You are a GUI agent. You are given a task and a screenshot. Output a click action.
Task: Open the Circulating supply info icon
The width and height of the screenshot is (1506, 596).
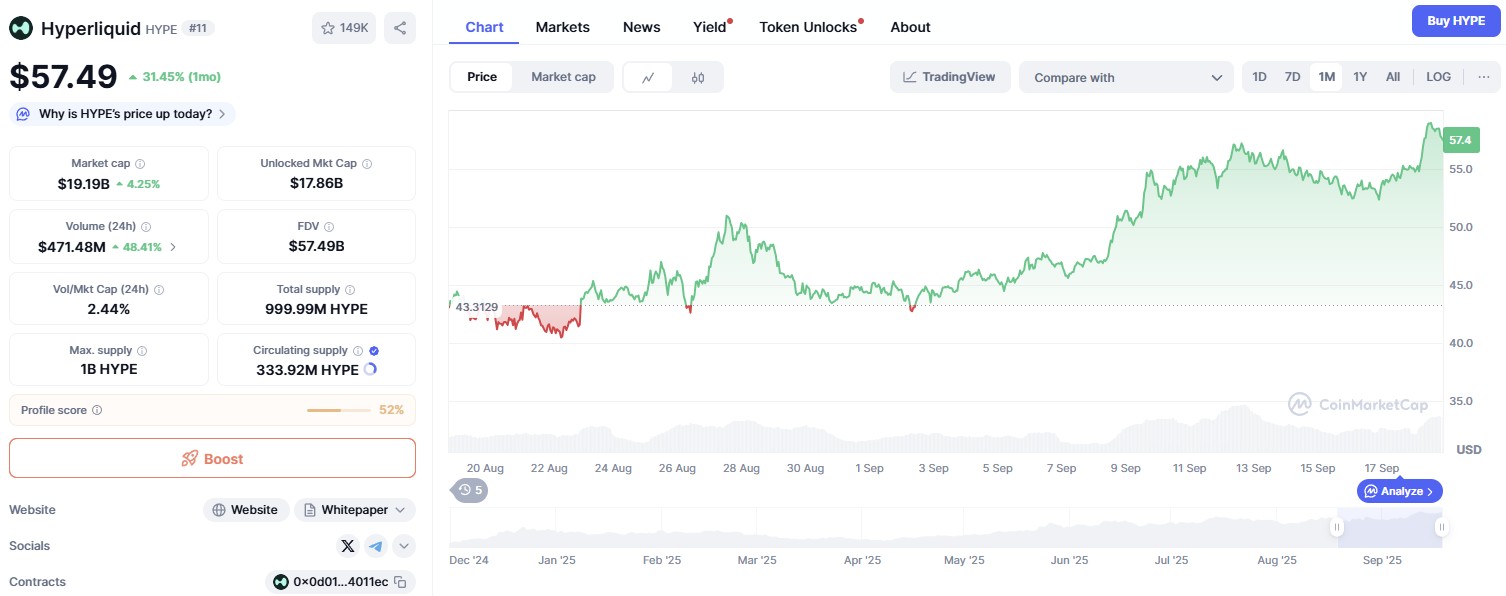(358, 351)
